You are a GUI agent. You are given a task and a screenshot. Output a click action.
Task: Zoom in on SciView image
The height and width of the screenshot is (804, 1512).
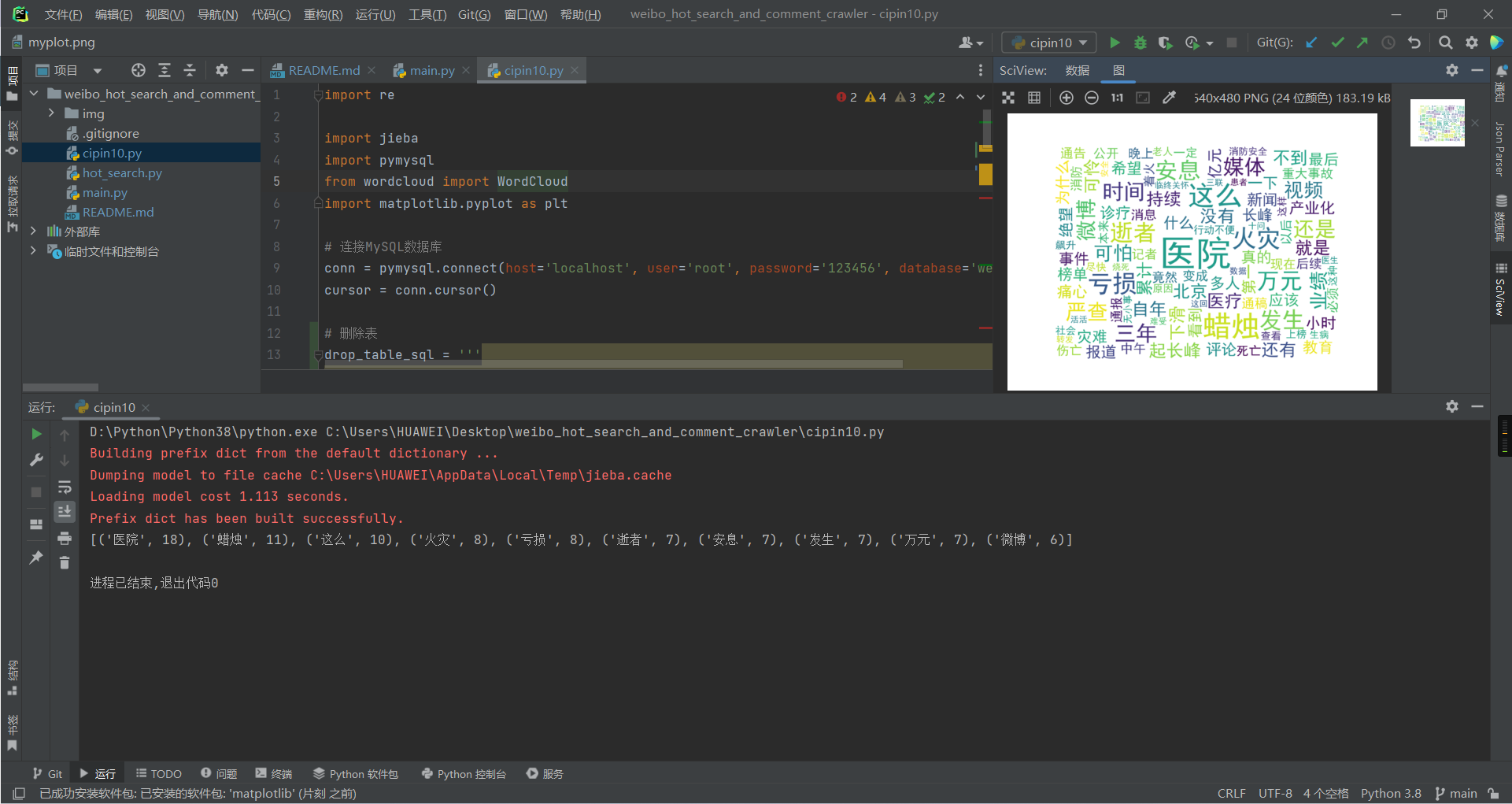coord(1067,98)
